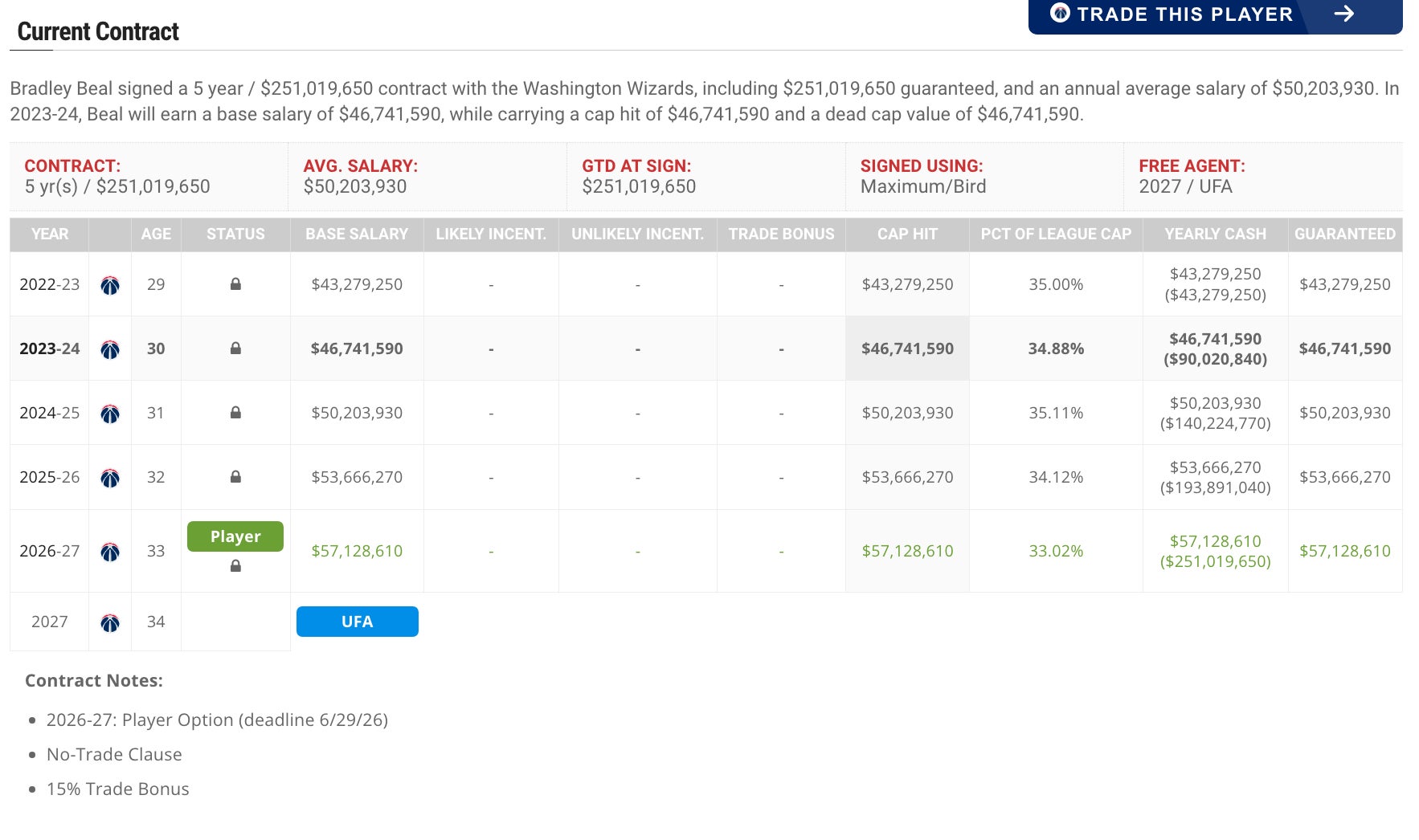
Task: Click the Yearly Cash column header
Action: (1215, 234)
